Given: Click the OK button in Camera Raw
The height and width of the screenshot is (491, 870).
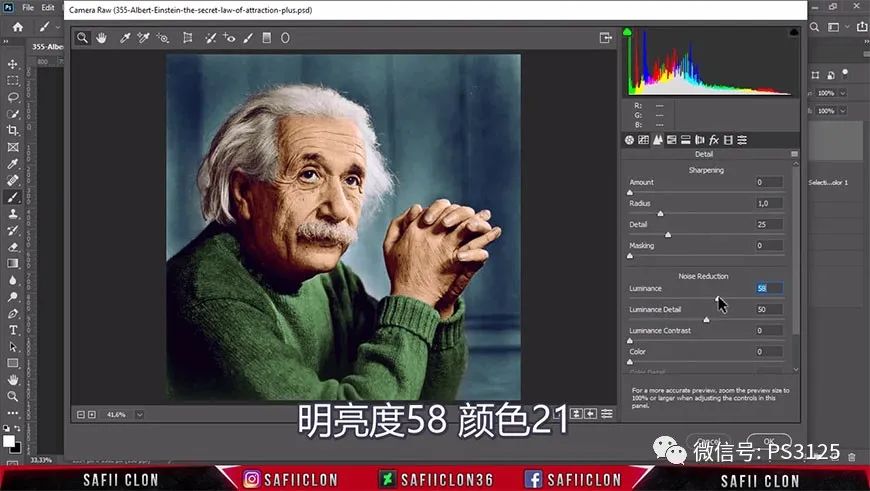Looking at the screenshot, I should (x=768, y=442).
